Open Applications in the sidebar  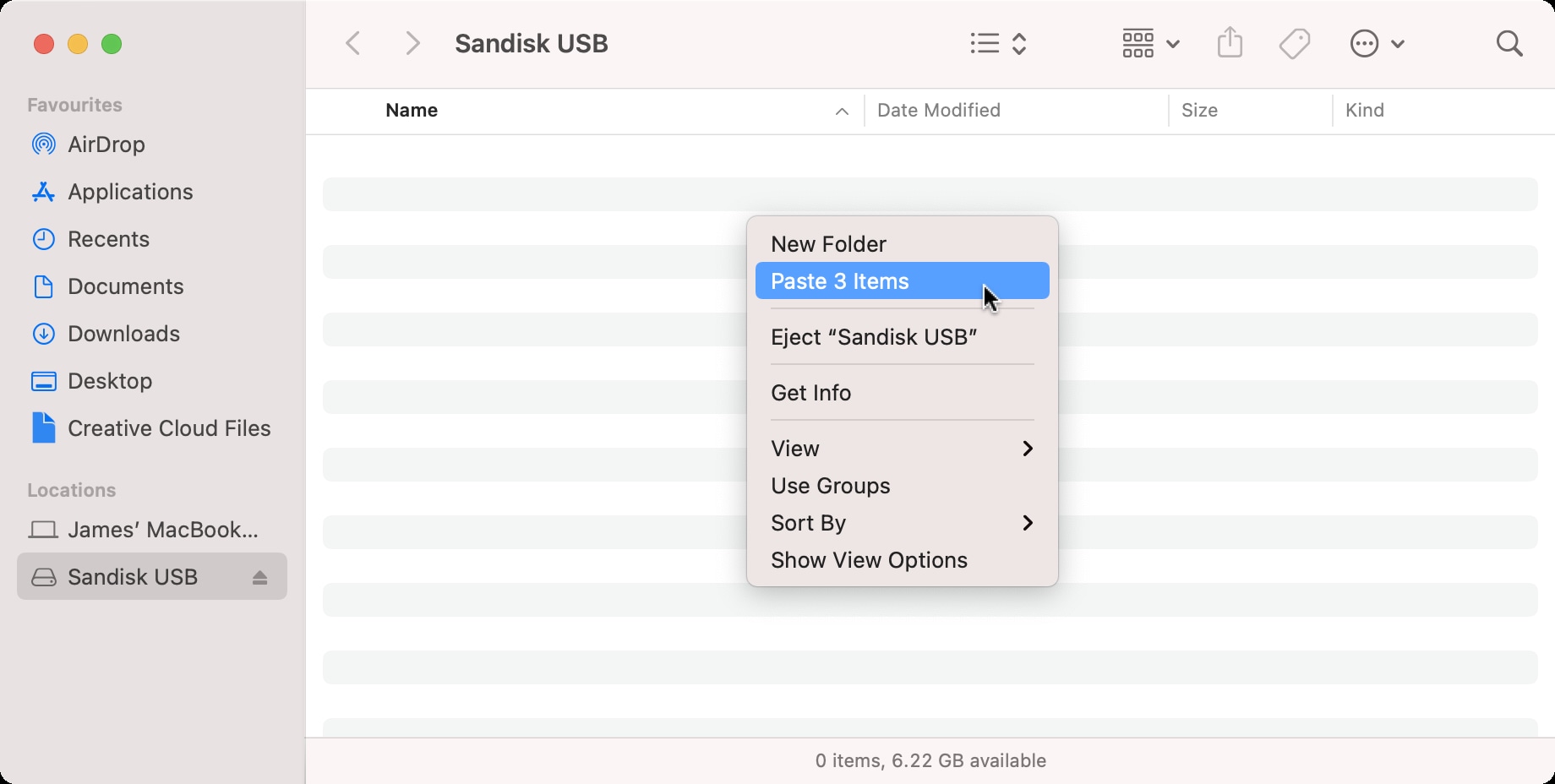point(130,192)
